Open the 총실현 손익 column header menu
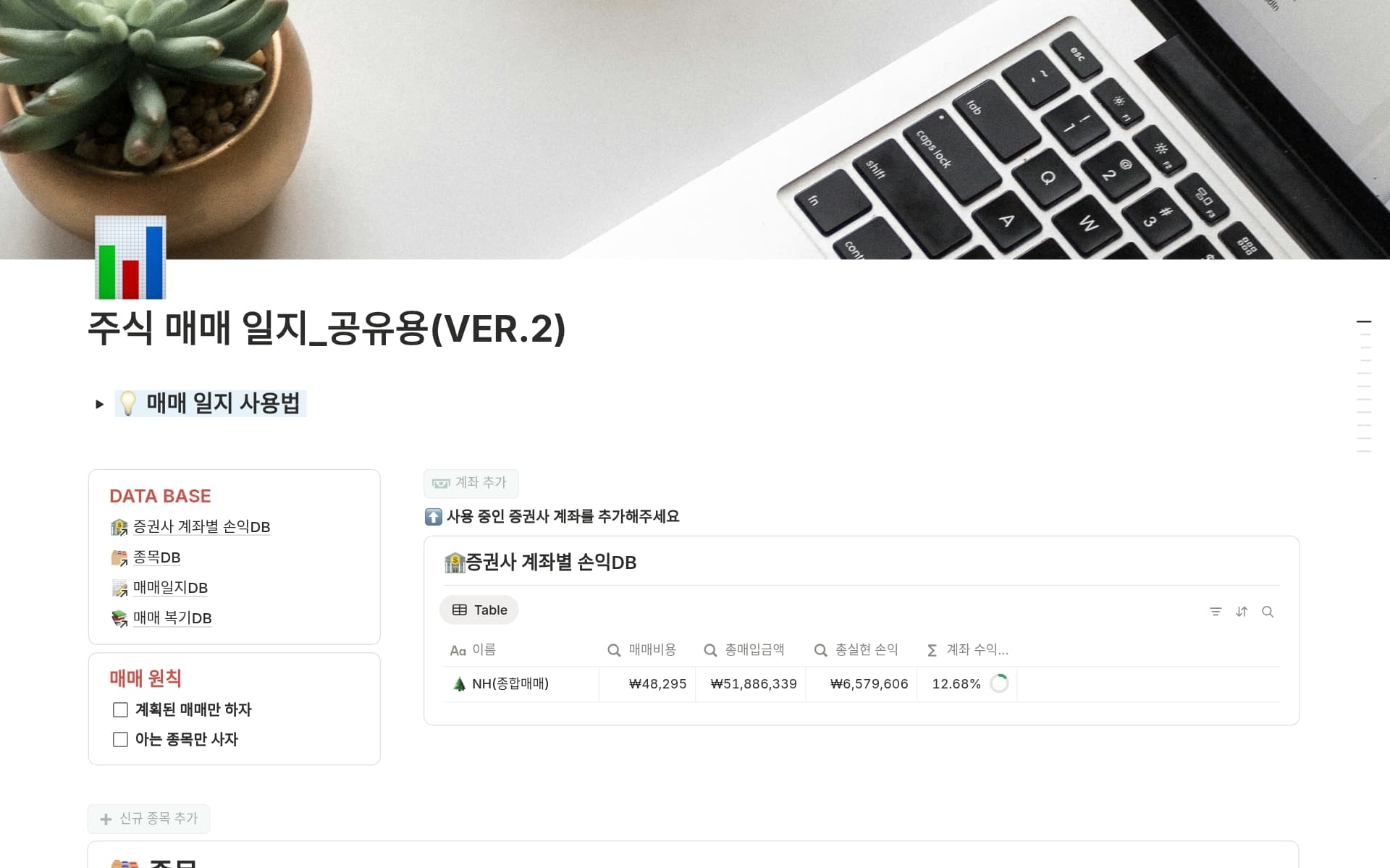This screenshot has height=868, width=1390. click(860, 650)
